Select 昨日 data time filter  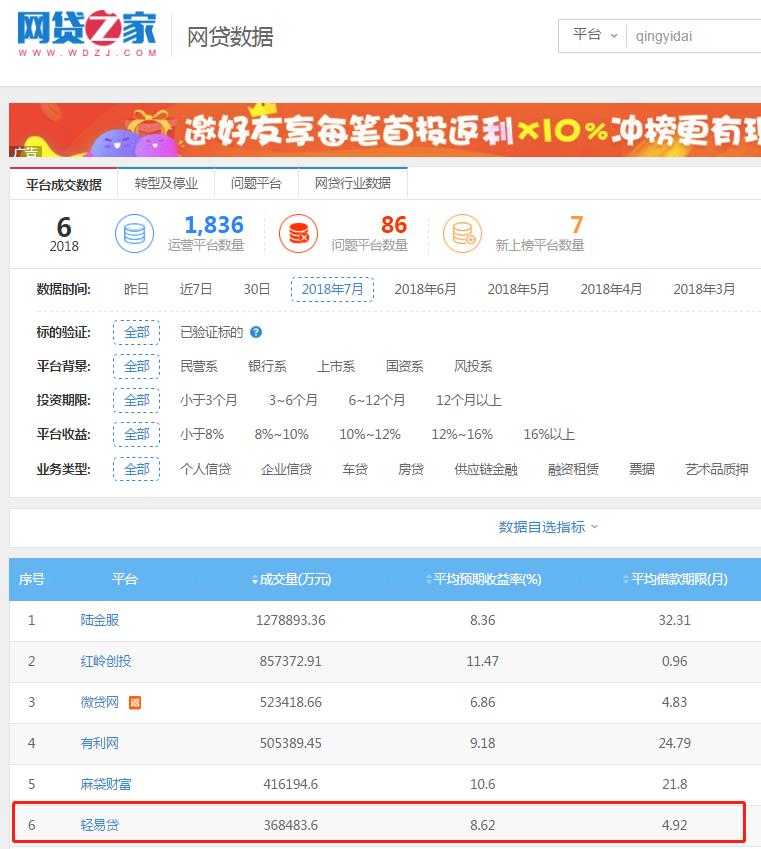(136, 289)
